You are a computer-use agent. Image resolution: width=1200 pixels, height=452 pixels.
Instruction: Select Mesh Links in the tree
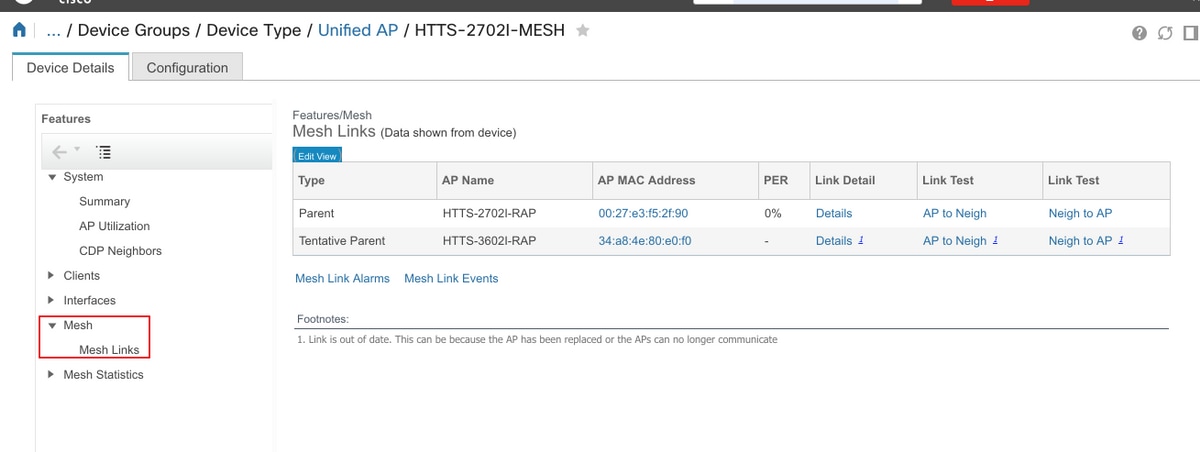[109, 350]
